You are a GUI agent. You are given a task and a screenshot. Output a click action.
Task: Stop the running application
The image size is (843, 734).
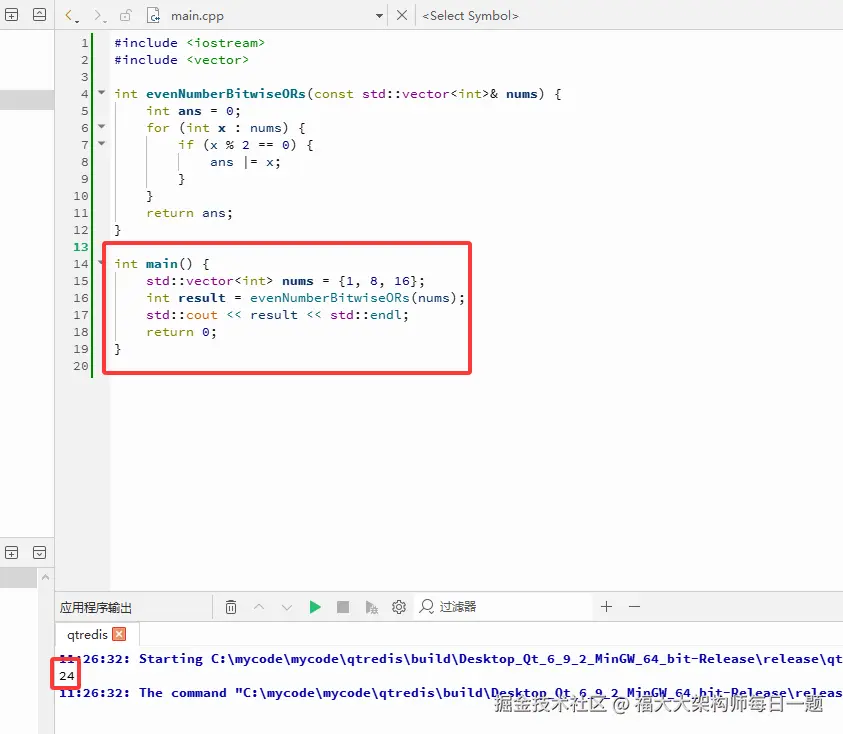pyautogui.click(x=342, y=607)
